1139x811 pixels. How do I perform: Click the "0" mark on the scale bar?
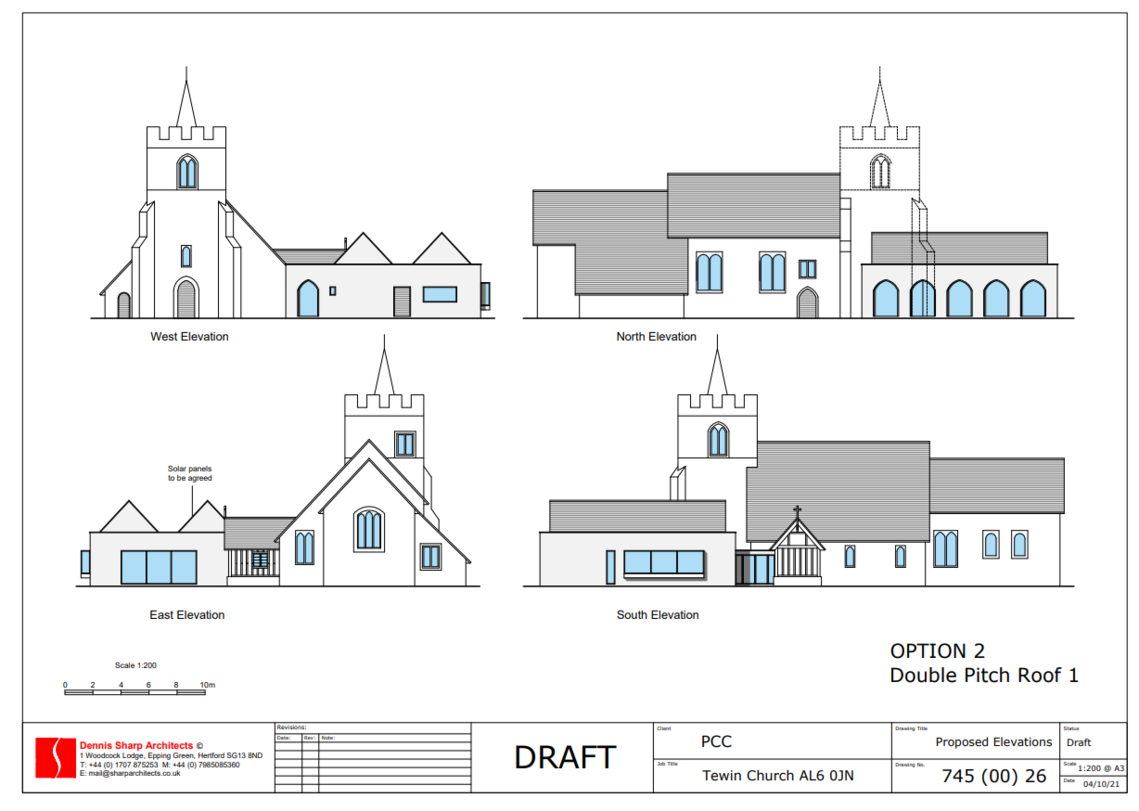[65, 685]
